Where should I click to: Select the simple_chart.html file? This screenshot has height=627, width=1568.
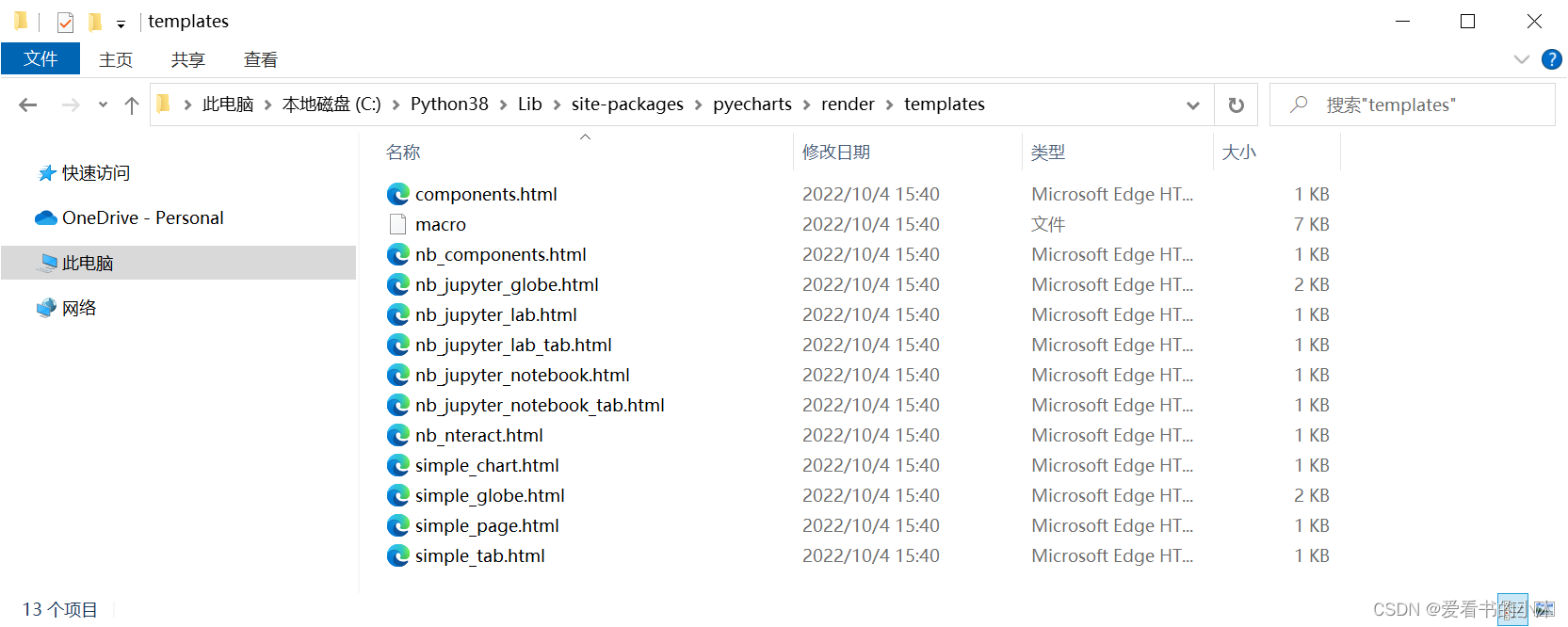click(x=487, y=465)
